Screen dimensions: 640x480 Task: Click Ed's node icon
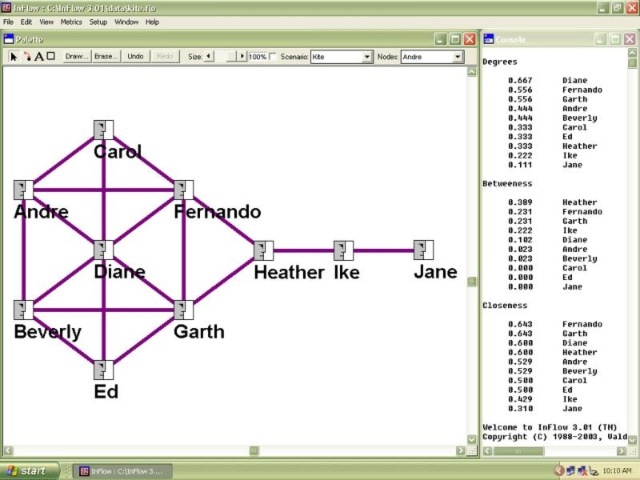[104, 370]
